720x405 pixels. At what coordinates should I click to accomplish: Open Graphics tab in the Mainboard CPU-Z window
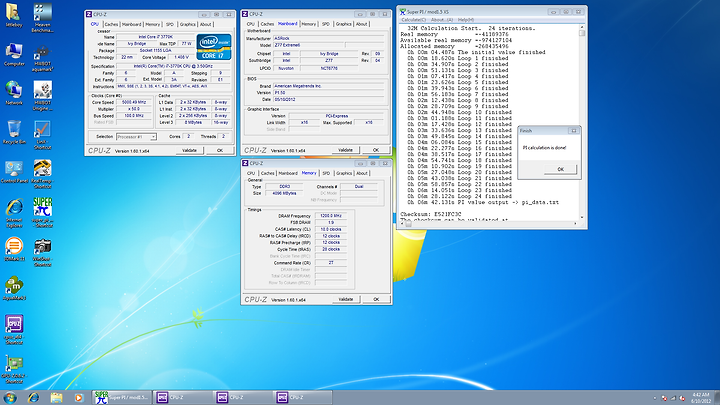pos(343,24)
